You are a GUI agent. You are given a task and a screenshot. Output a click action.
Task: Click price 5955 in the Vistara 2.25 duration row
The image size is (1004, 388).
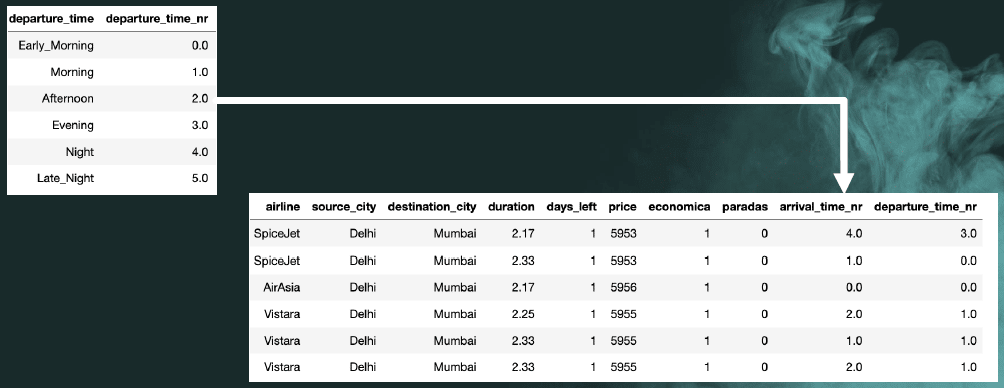(x=624, y=314)
